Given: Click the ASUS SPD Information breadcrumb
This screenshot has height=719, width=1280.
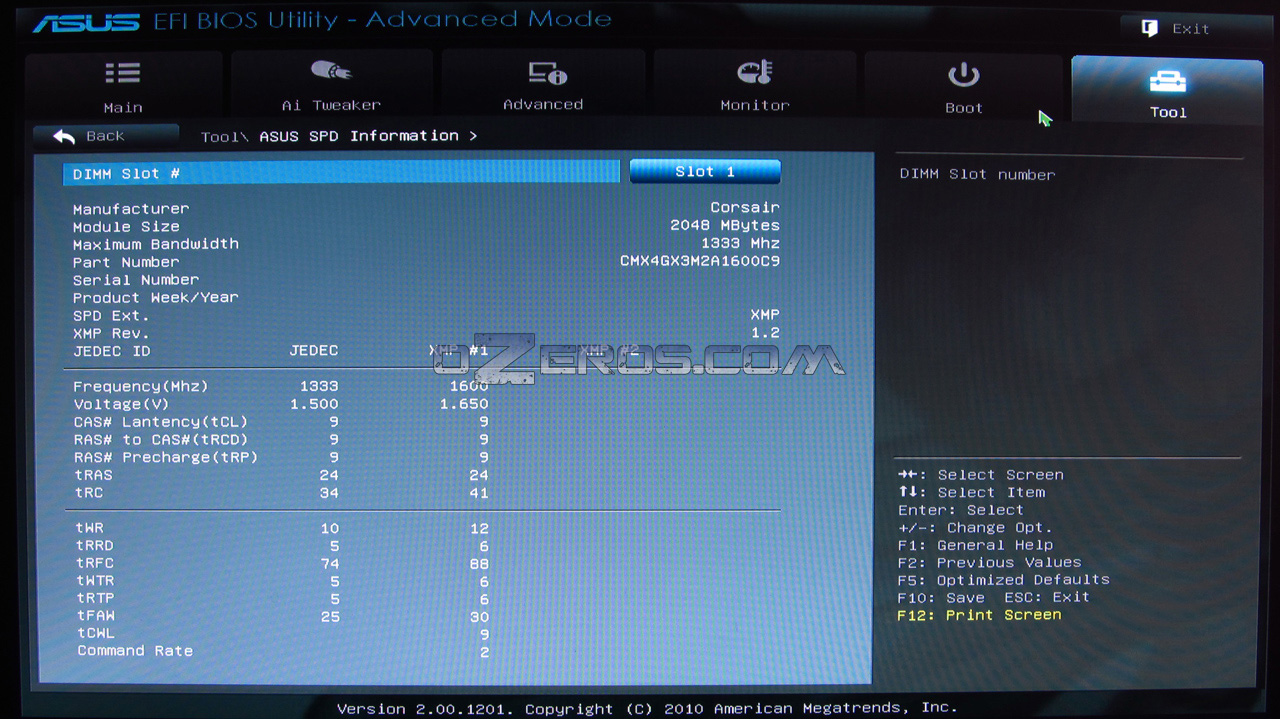Looking at the screenshot, I should pos(359,136).
